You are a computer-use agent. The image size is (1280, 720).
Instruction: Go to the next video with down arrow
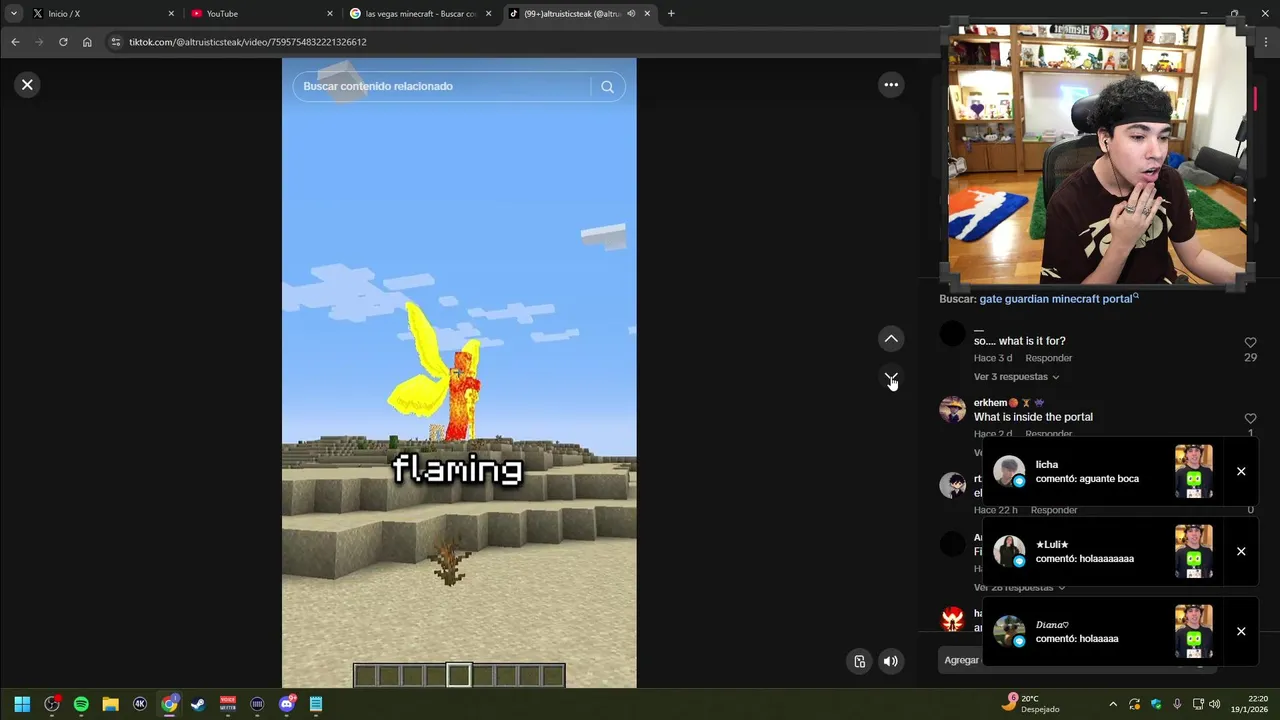point(891,379)
